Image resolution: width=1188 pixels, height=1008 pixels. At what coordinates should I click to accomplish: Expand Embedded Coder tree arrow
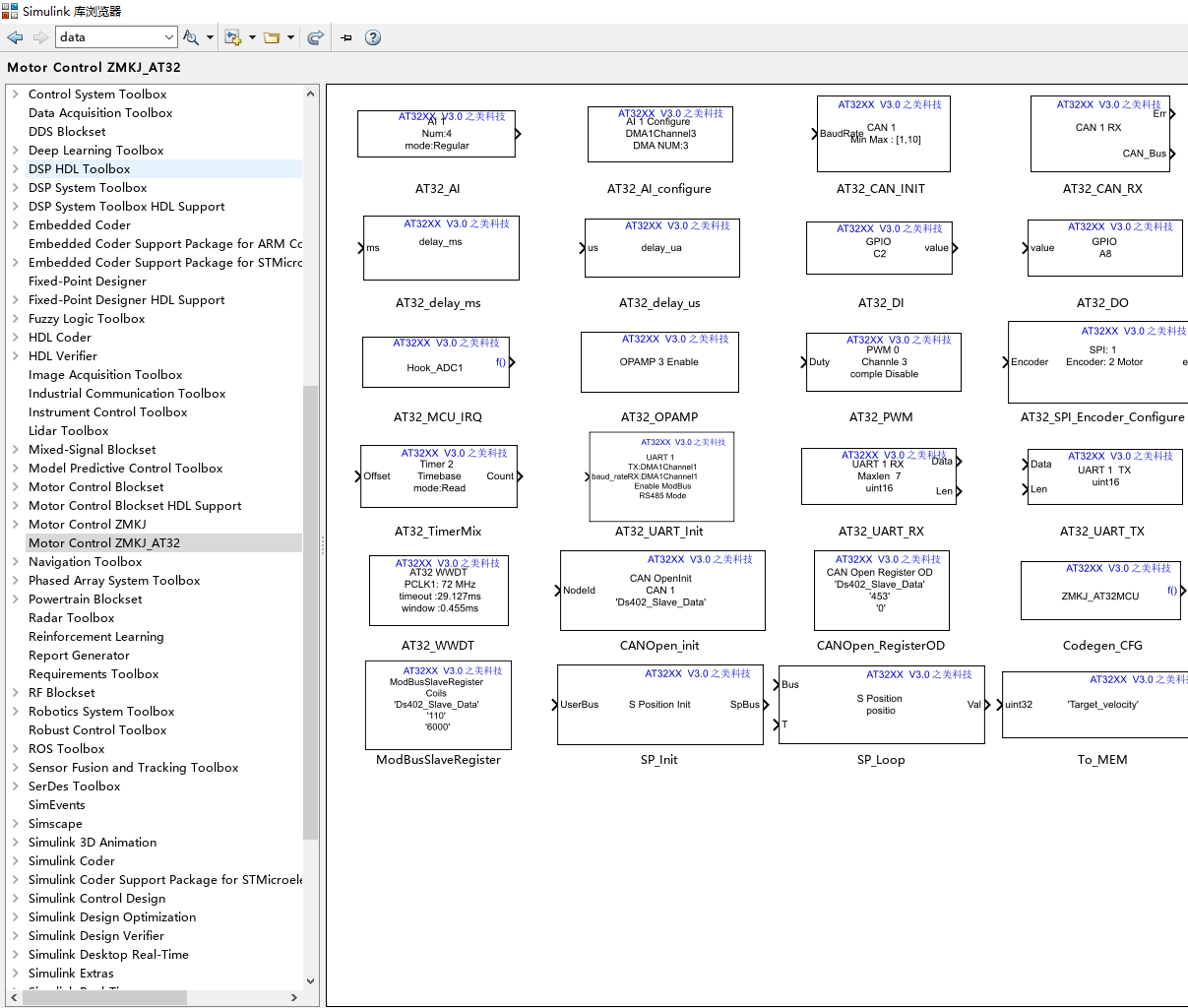pyautogui.click(x=16, y=225)
